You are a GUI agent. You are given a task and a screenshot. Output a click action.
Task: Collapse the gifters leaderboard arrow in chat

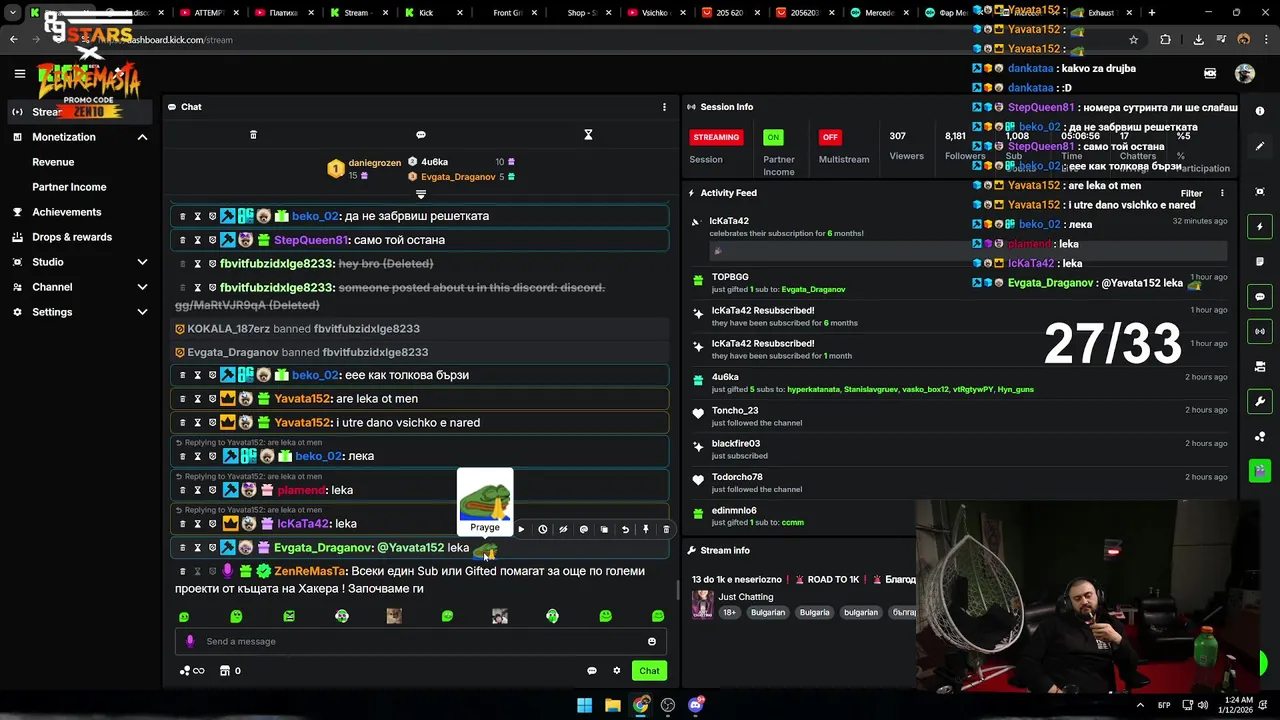tap(421, 194)
